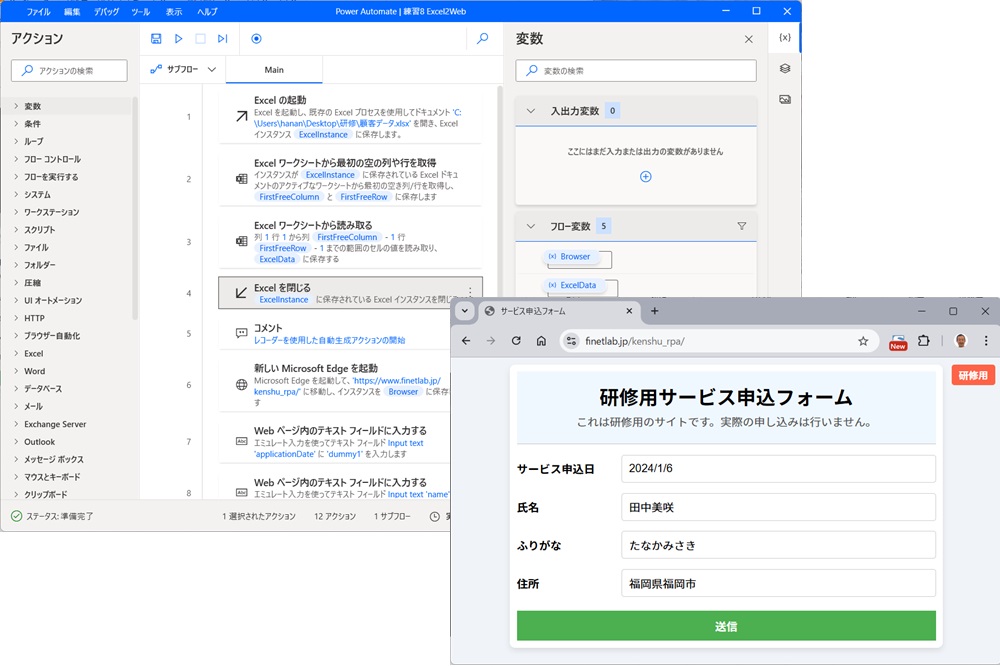This screenshot has height=667, width=1000.
Task: Open the variables {x} pane icon
Action: pos(785,37)
